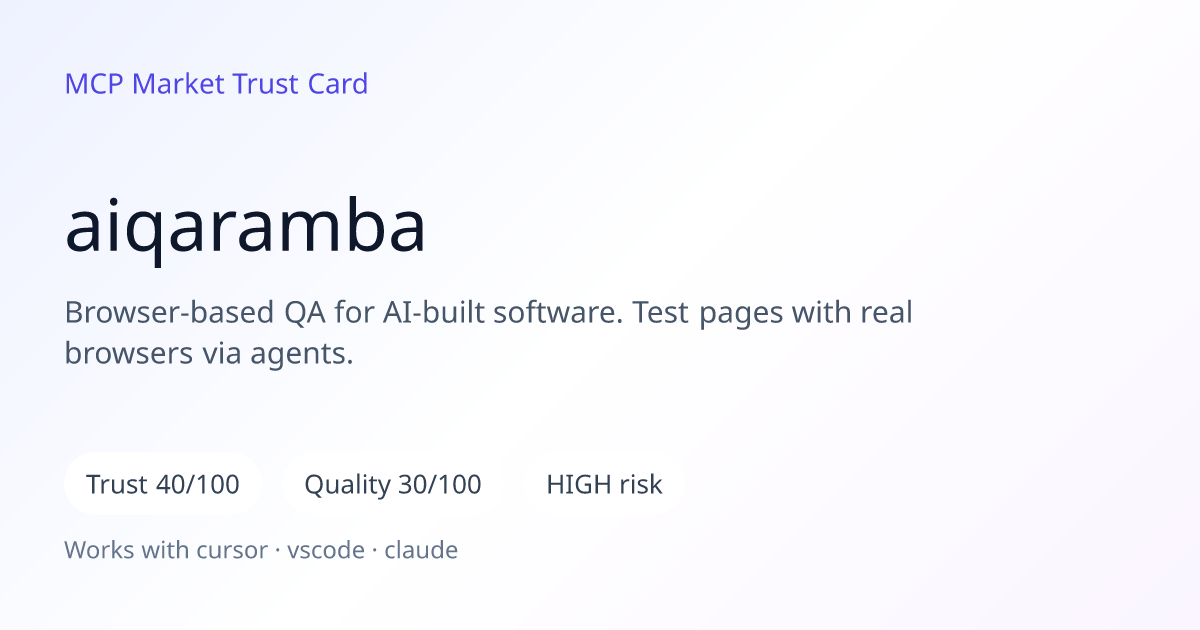The width and height of the screenshot is (1200, 630).
Task: Select the Quality 30/100 badge
Action: pos(393,484)
